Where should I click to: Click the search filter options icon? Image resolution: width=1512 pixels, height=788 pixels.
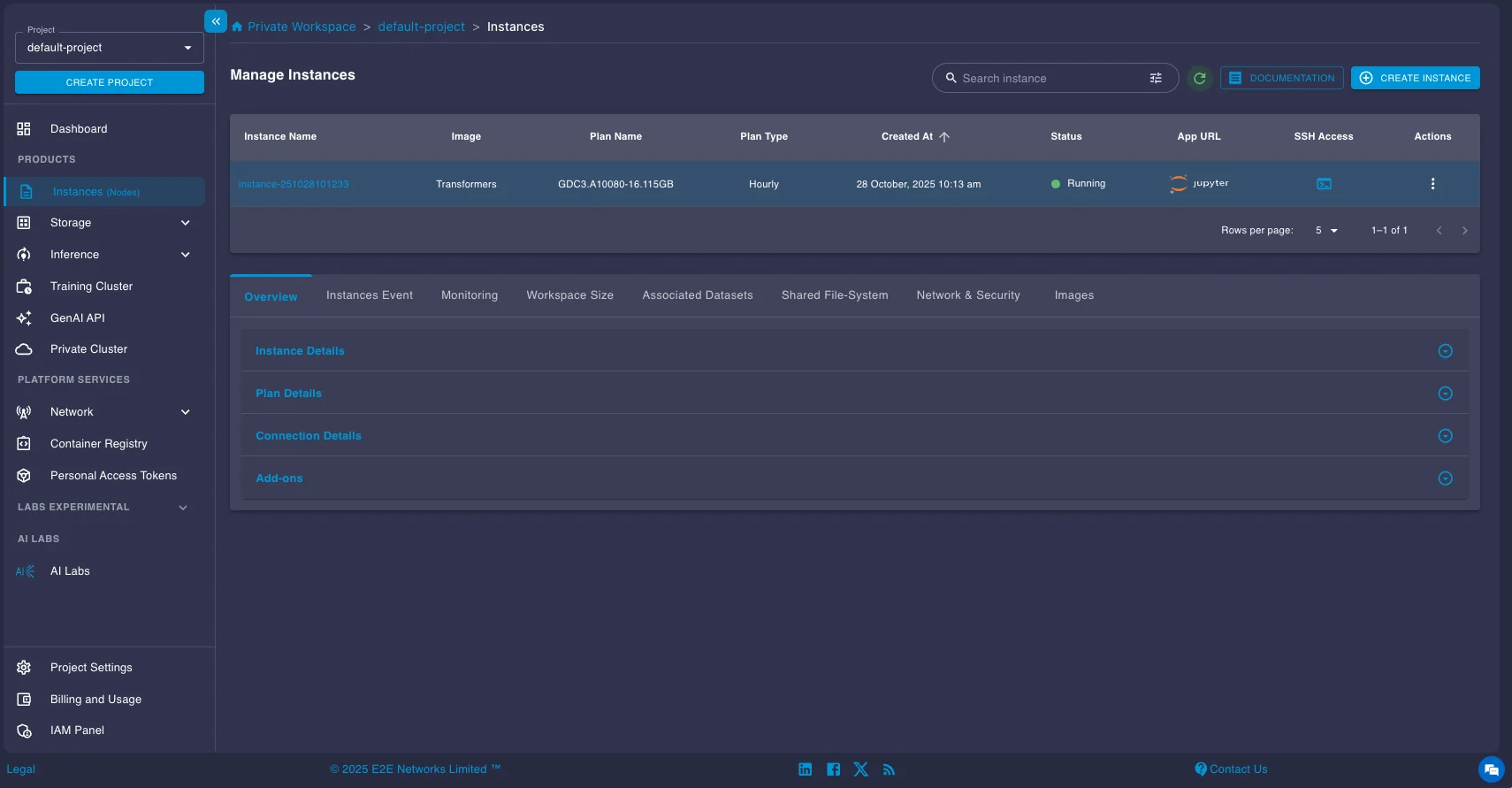point(1156,78)
